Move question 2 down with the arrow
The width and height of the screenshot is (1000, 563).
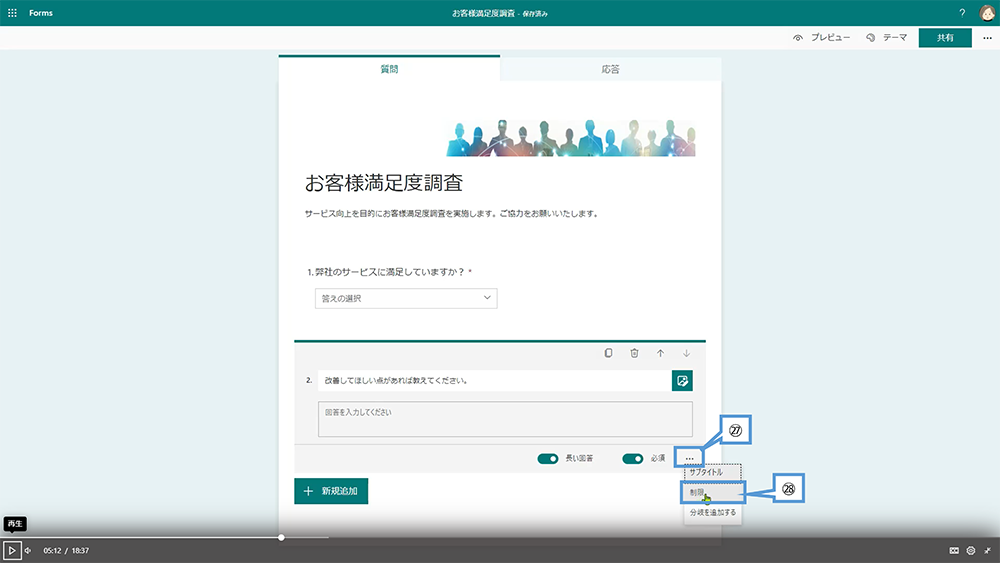tap(686, 353)
